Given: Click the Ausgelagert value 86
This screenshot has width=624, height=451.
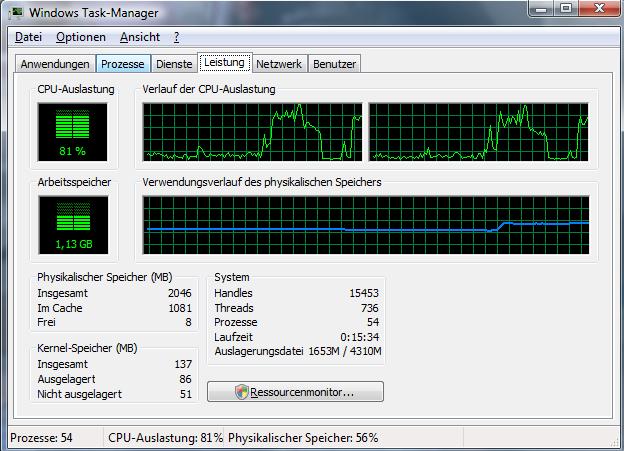Looking at the screenshot, I should click(185, 379).
